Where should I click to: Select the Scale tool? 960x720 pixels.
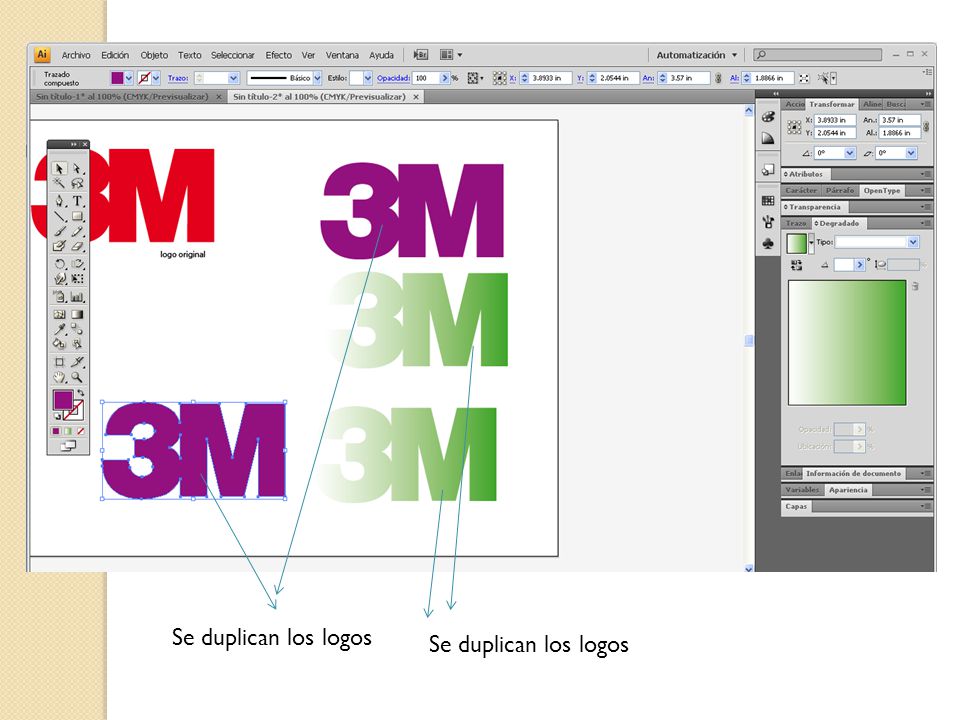(x=77, y=264)
